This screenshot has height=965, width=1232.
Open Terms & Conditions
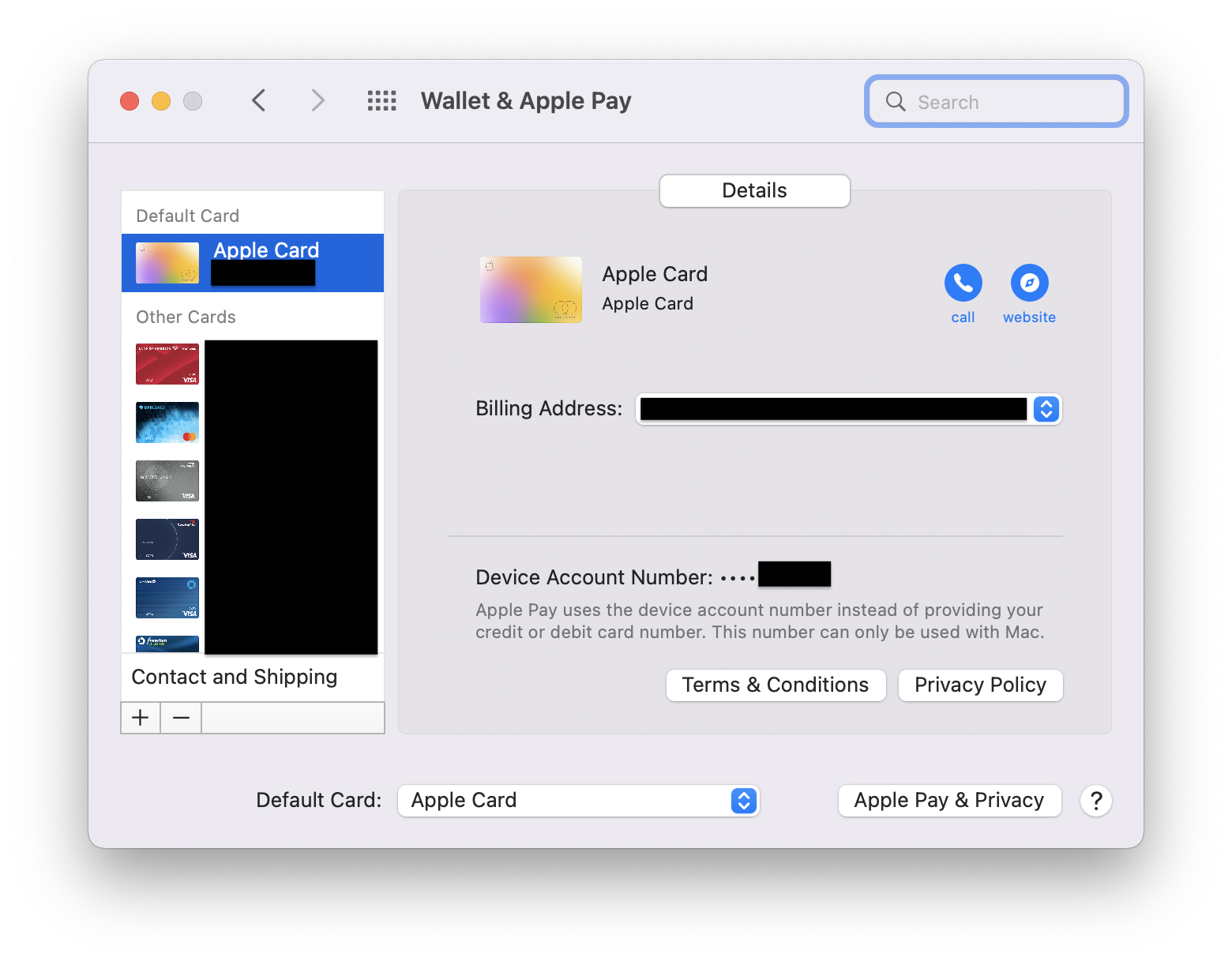pyautogui.click(x=776, y=685)
